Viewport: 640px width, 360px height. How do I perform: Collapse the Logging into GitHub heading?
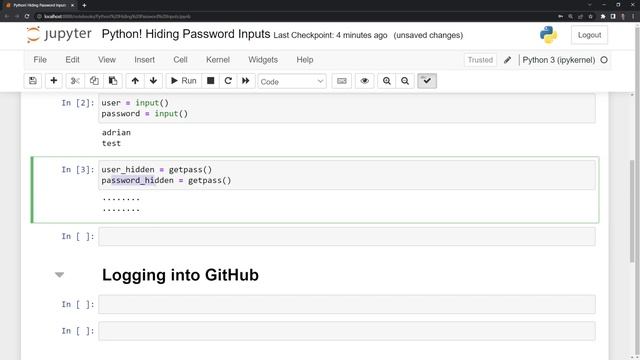[x=60, y=275]
